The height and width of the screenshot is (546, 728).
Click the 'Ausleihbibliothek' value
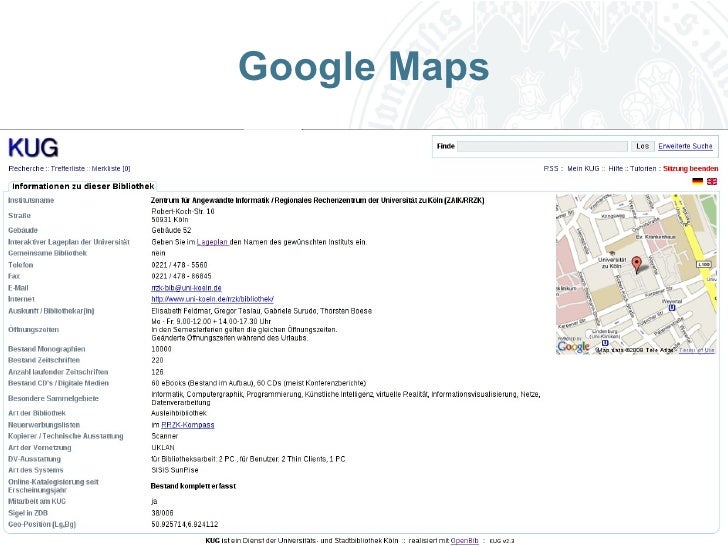click(179, 413)
